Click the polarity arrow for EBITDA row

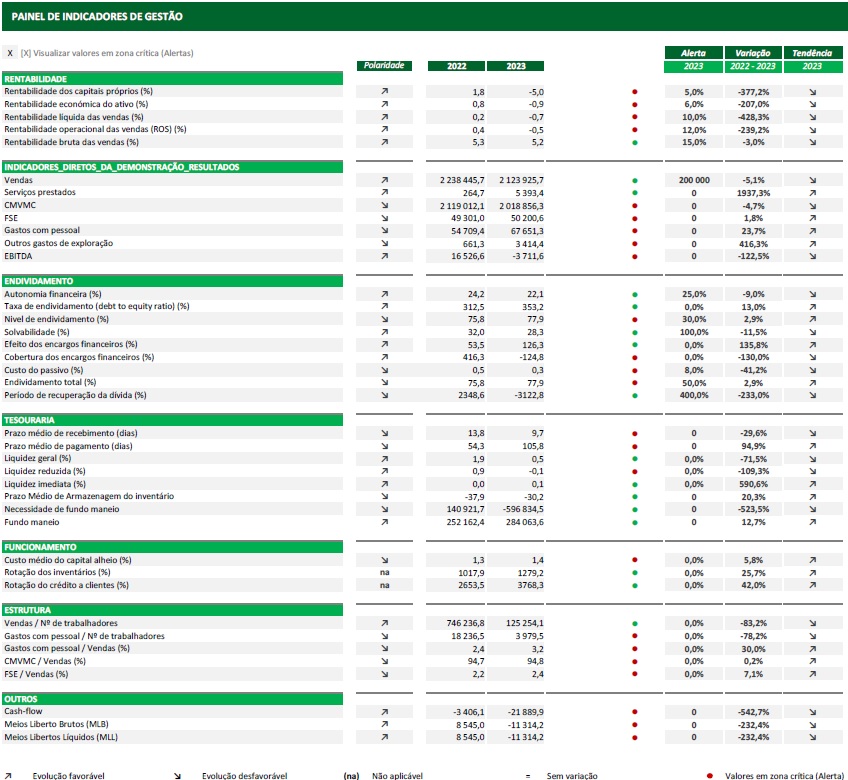click(384, 256)
